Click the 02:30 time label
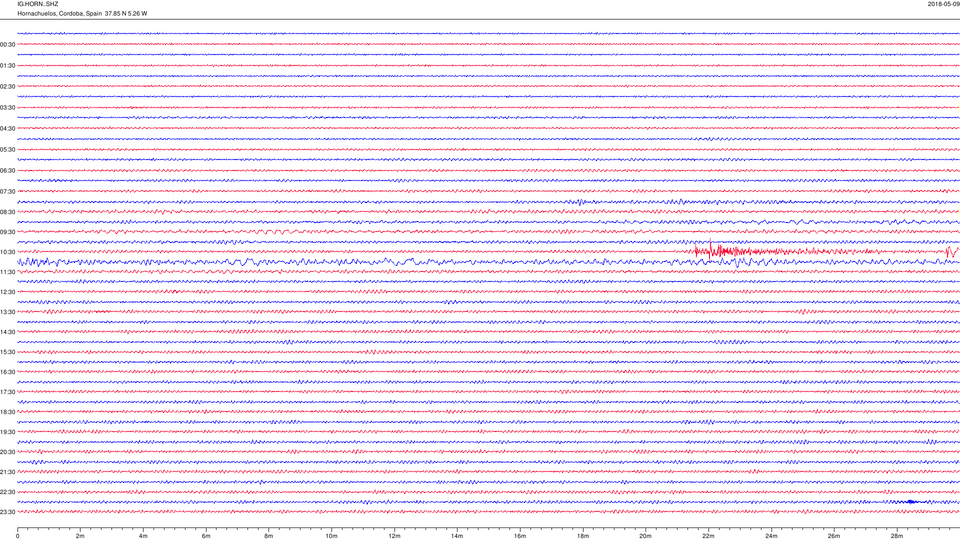960x540 pixels. (7, 87)
